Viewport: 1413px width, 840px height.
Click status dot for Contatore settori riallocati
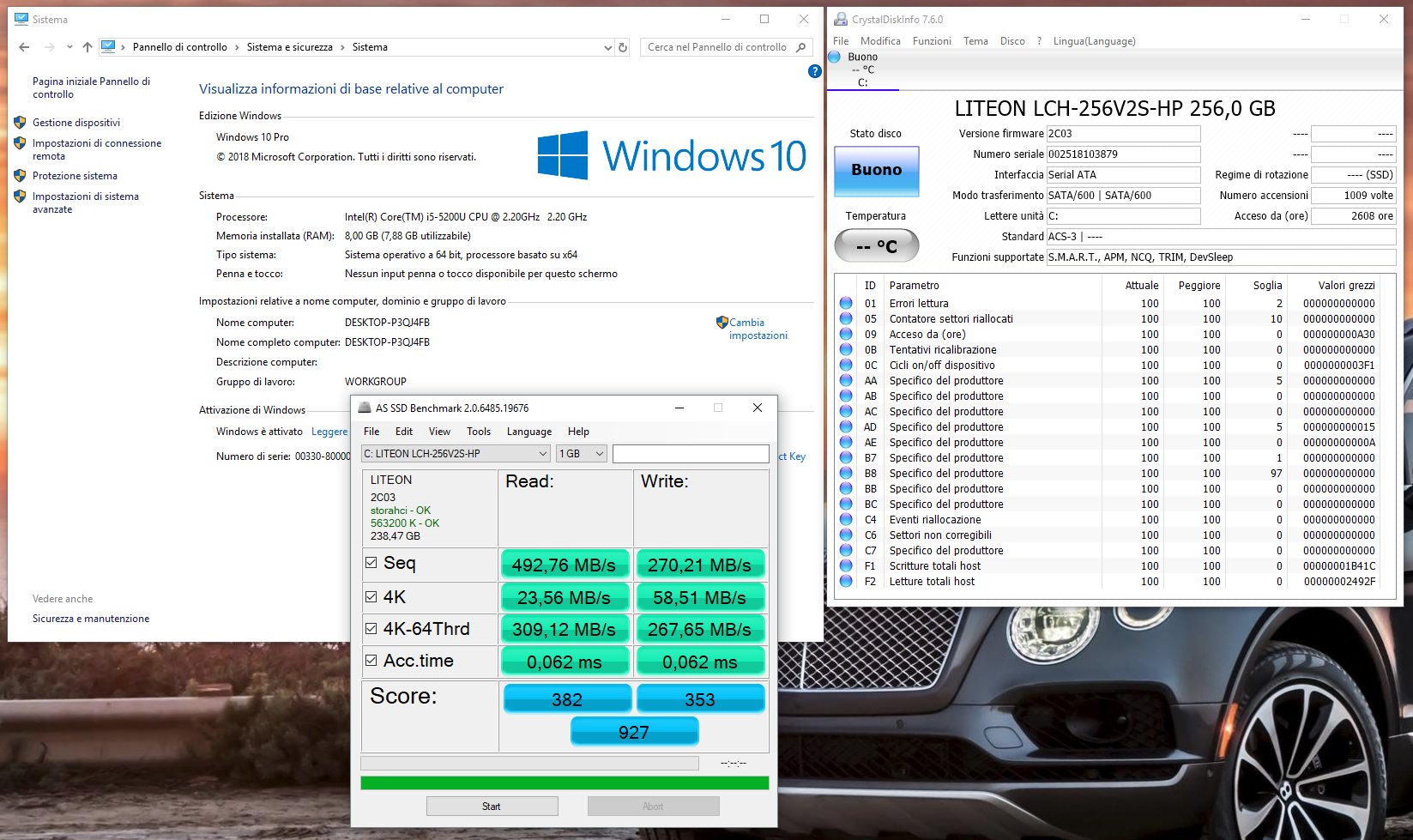click(x=846, y=318)
